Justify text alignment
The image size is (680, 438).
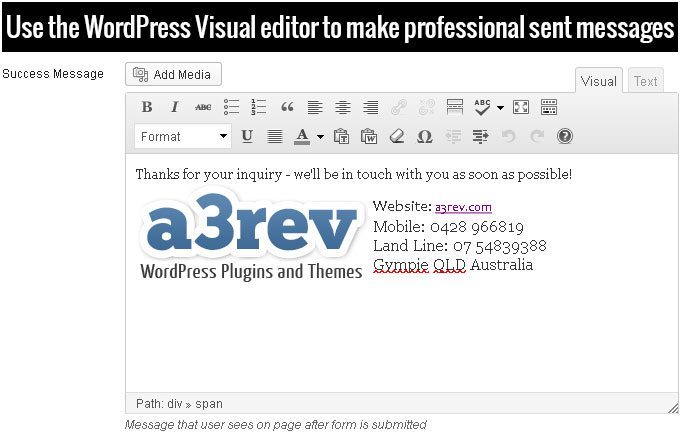(275, 136)
